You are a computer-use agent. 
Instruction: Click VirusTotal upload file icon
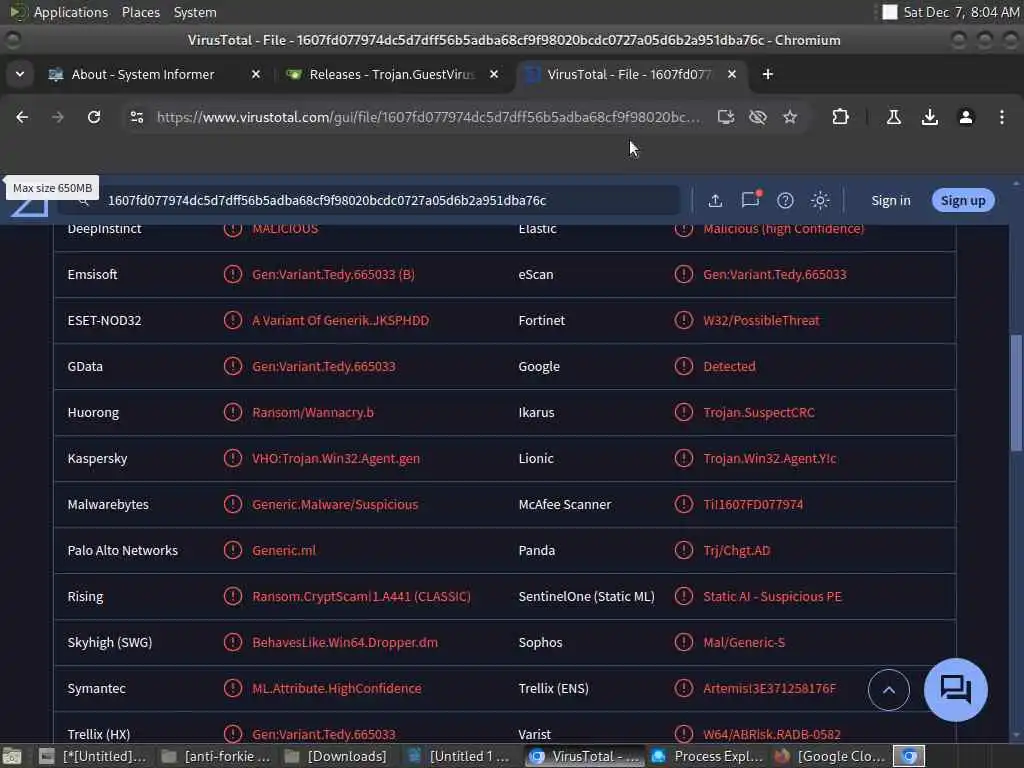715,200
